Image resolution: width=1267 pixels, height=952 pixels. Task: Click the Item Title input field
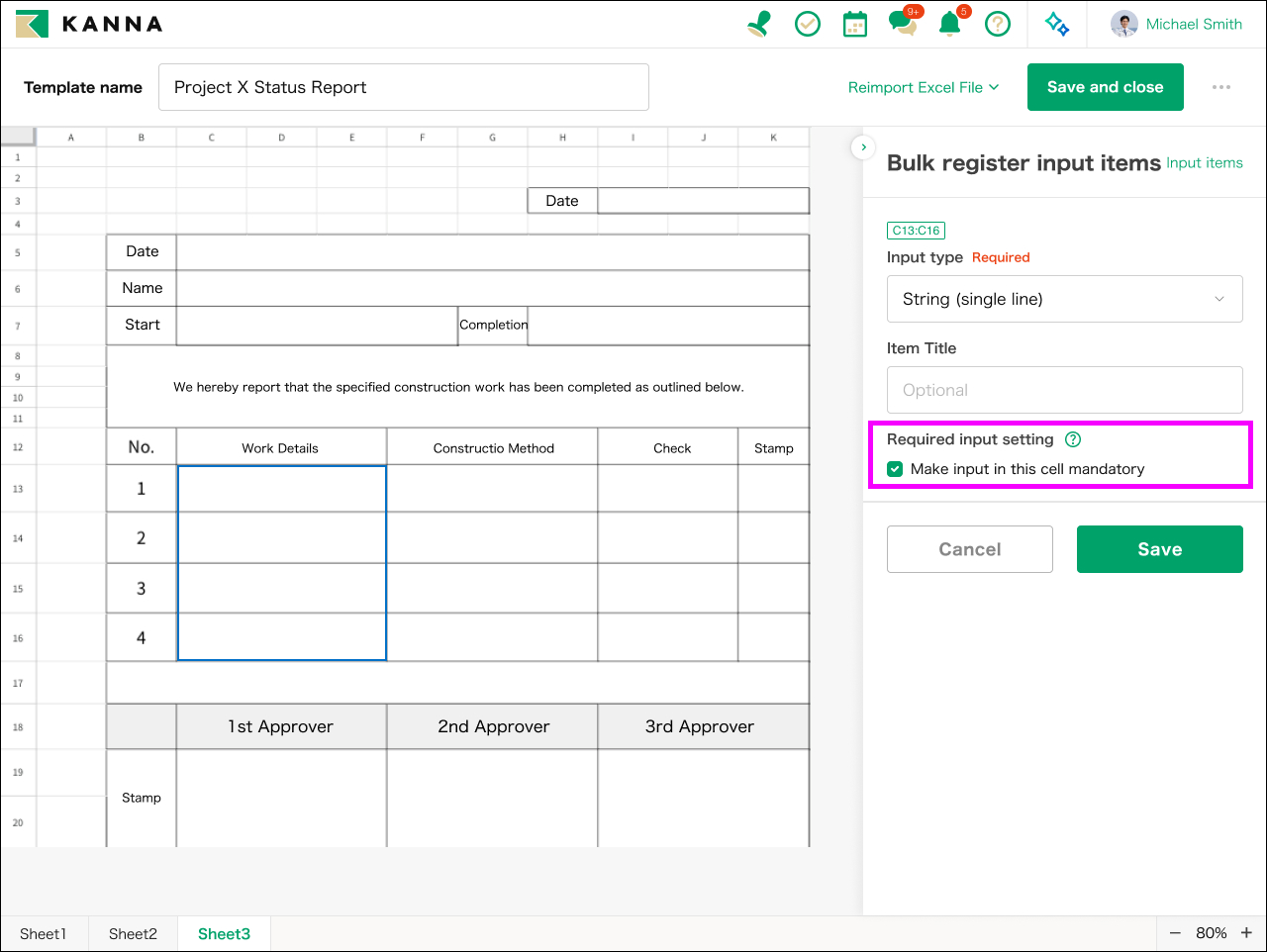pyautogui.click(x=1064, y=390)
